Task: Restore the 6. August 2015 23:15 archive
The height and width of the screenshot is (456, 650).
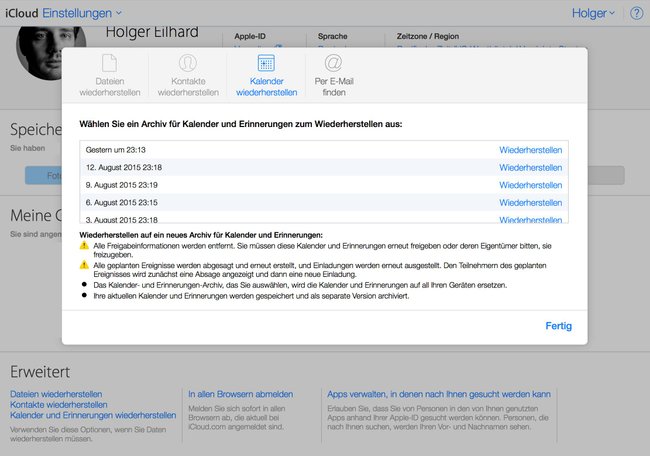Action: pos(531,203)
